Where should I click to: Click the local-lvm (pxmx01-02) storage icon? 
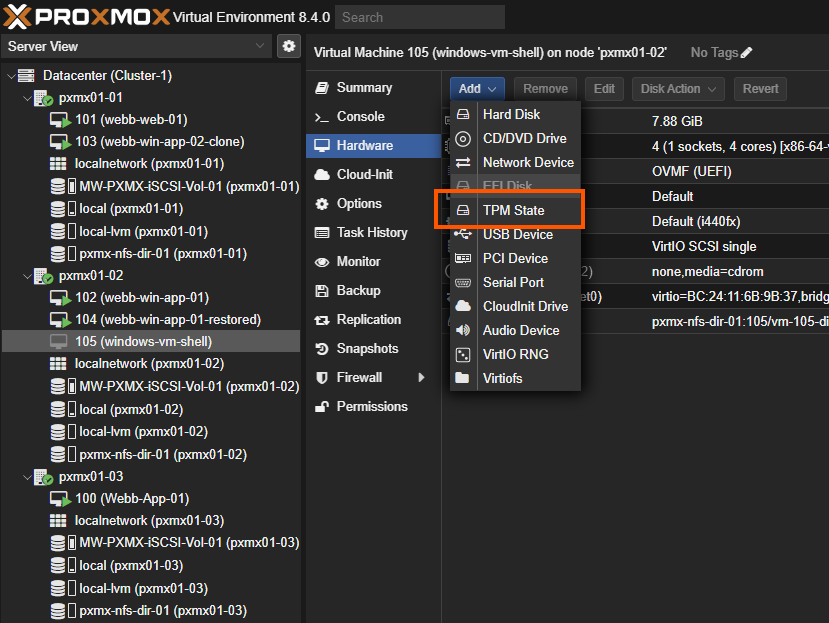point(63,432)
